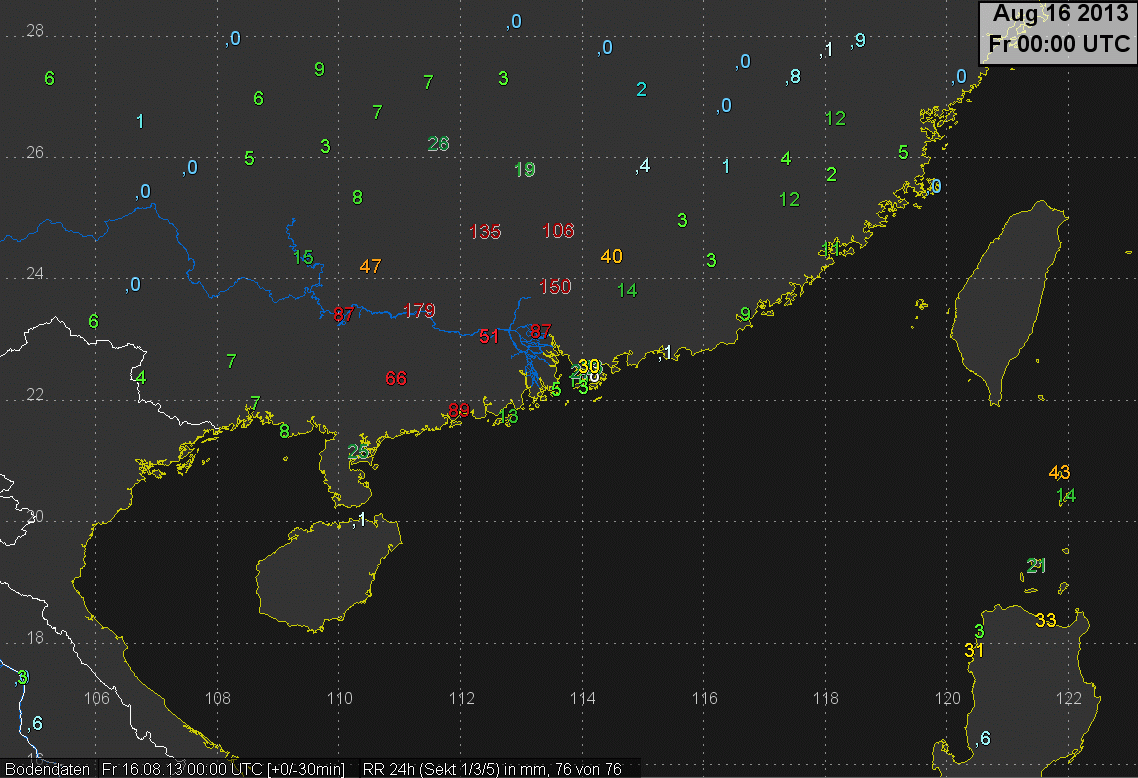Click the Aug 16 2013 date label
The height and width of the screenshot is (778, 1138).
pyautogui.click(x=1061, y=15)
